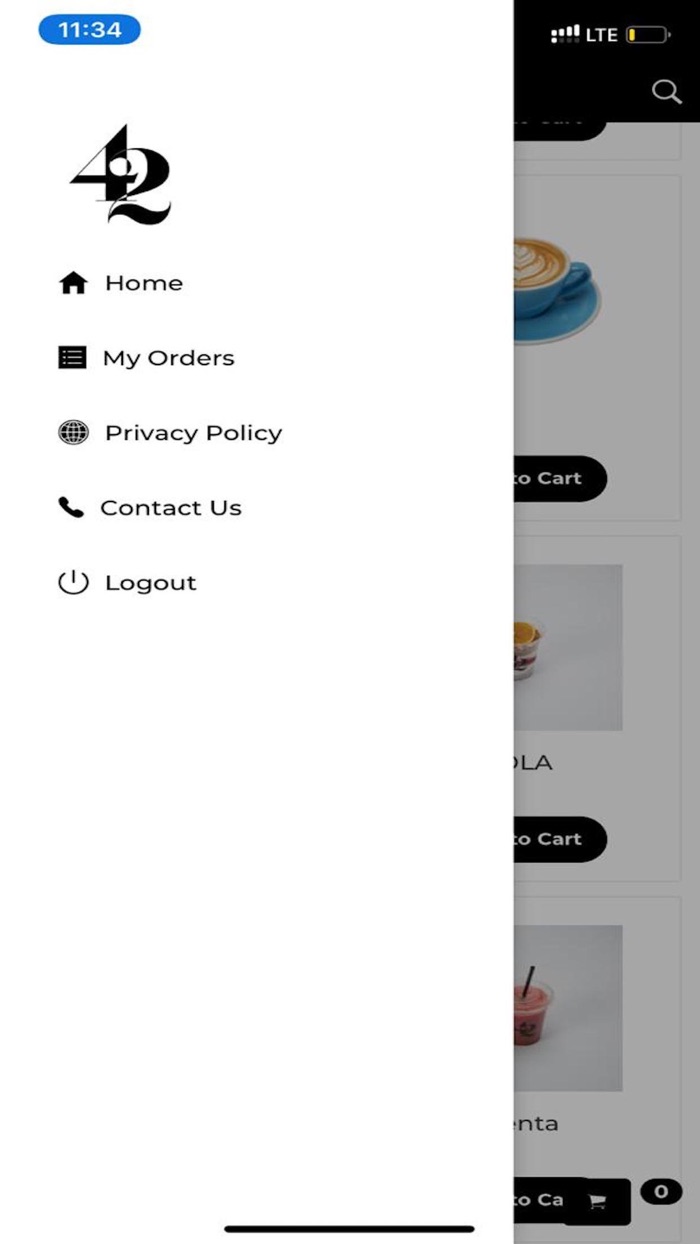The image size is (700, 1244).
Task: Click the power icon beside Logout
Action: (x=73, y=582)
